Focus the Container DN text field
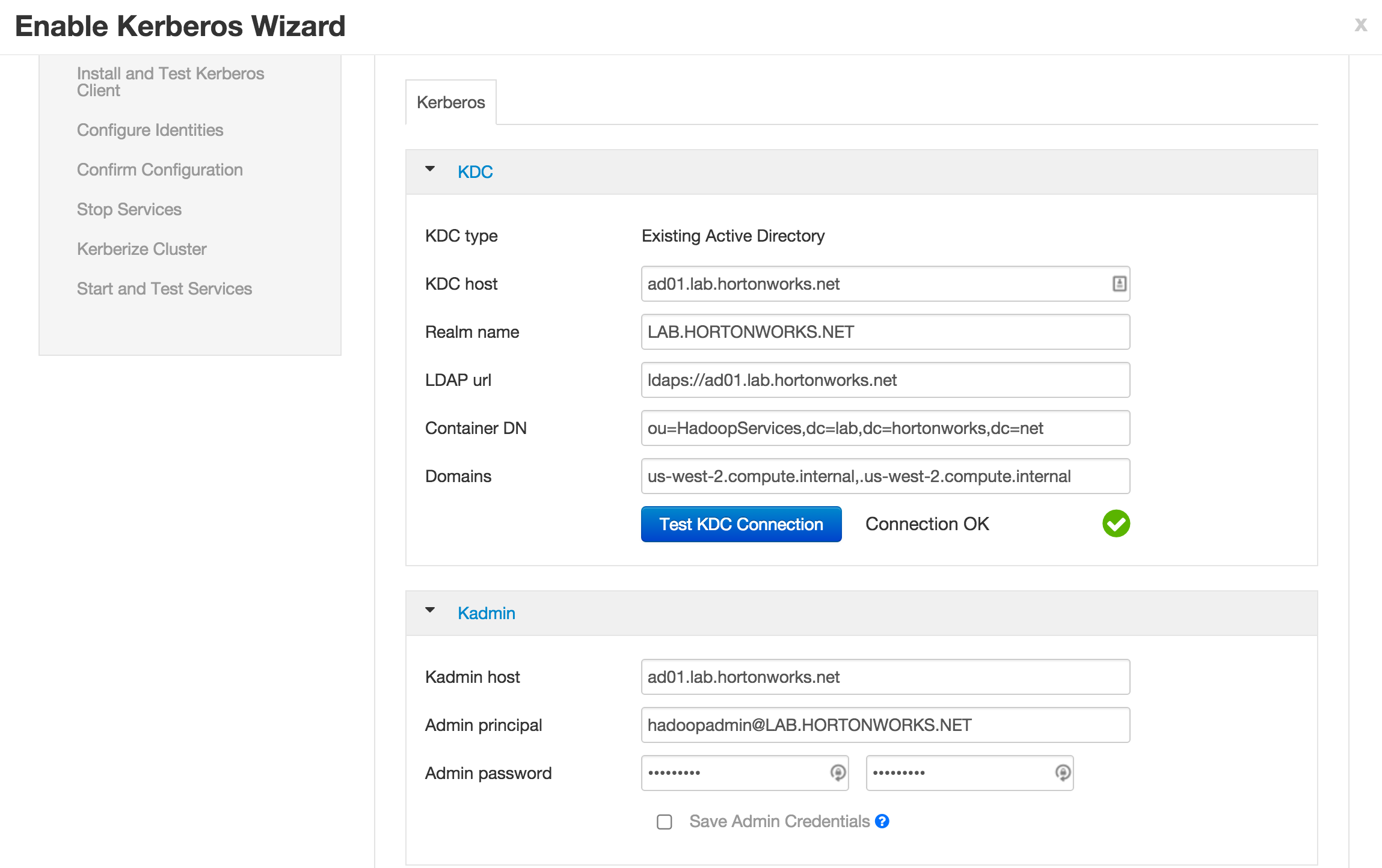The height and width of the screenshot is (868, 1382). coord(885,428)
